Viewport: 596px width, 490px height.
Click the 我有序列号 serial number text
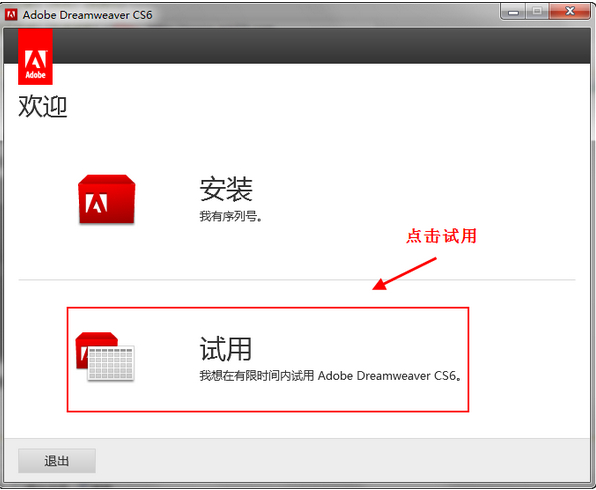230,217
